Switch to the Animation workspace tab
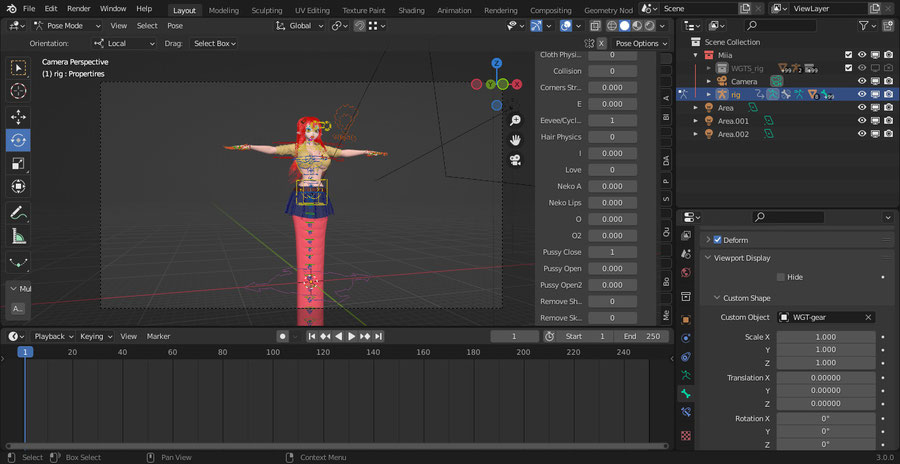 point(454,10)
